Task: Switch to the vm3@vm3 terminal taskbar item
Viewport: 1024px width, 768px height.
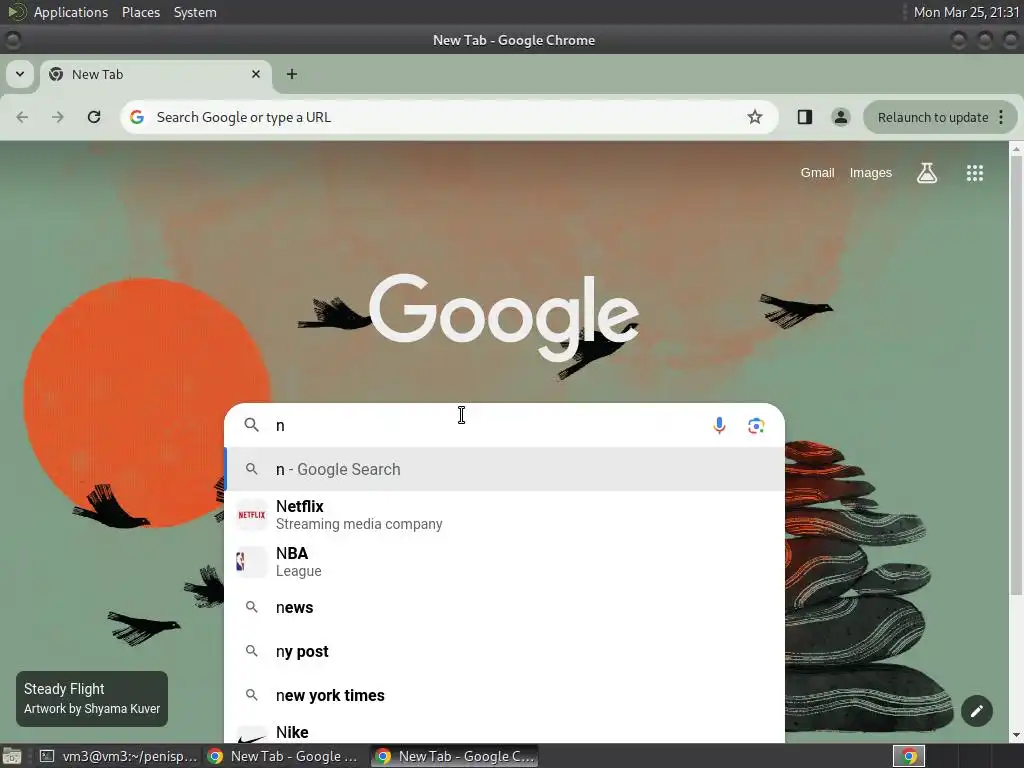Action: point(119,756)
